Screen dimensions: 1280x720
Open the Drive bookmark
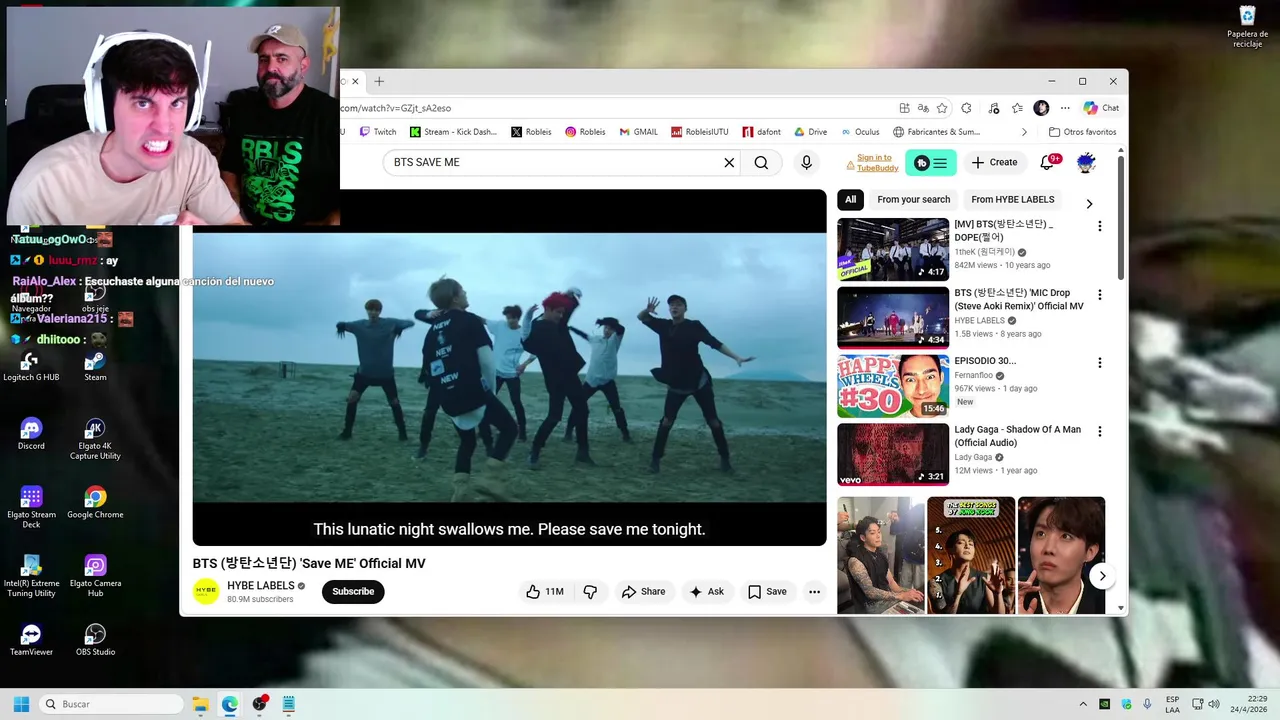(x=811, y=132)
